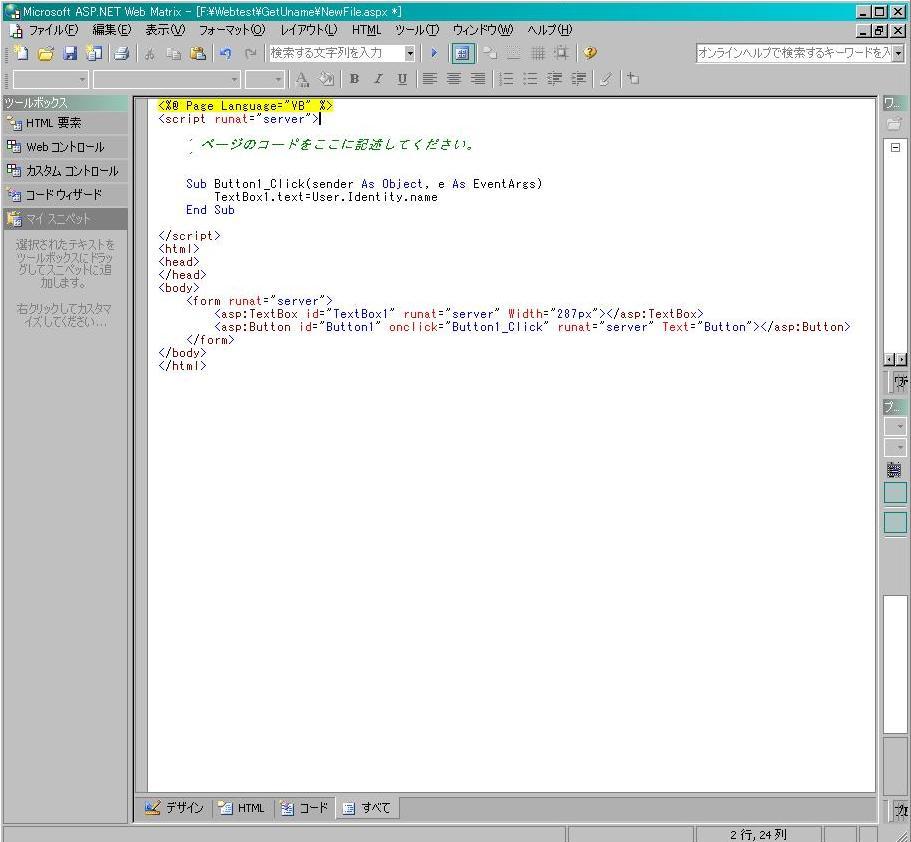The height and width of the screenshot is (842, 911).
Task: Expand the Web コントロール toolbox section
Action: [65, 147]
